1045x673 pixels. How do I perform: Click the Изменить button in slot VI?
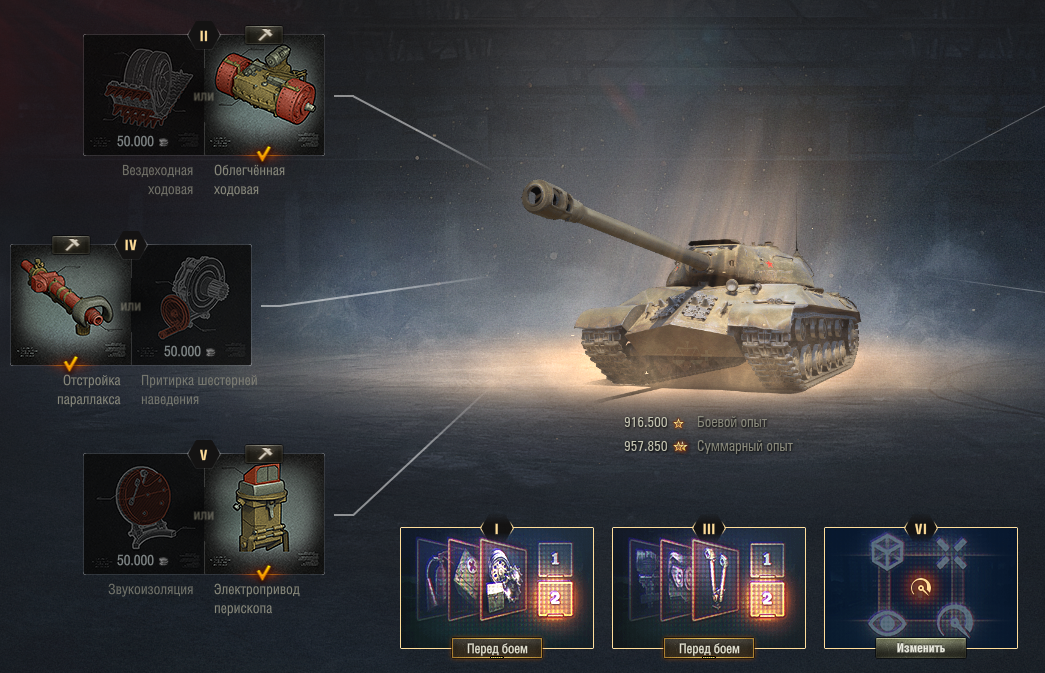click(x=920, y=648)
